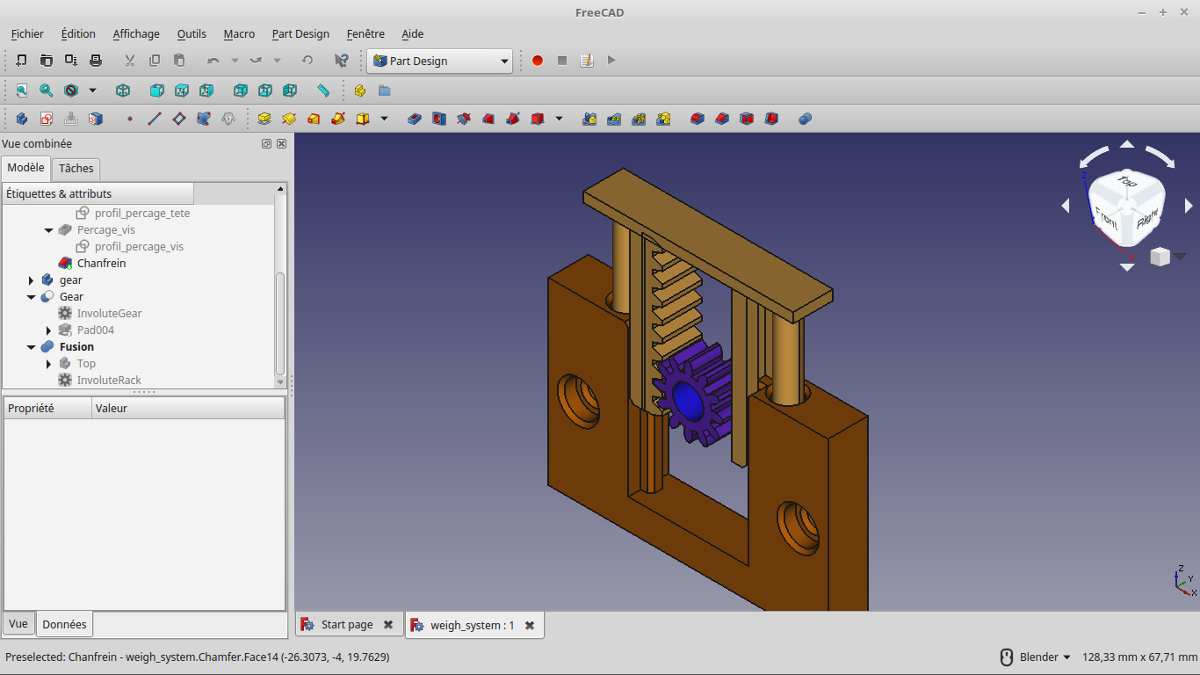Start macro recording with red circle

point(537,61)
